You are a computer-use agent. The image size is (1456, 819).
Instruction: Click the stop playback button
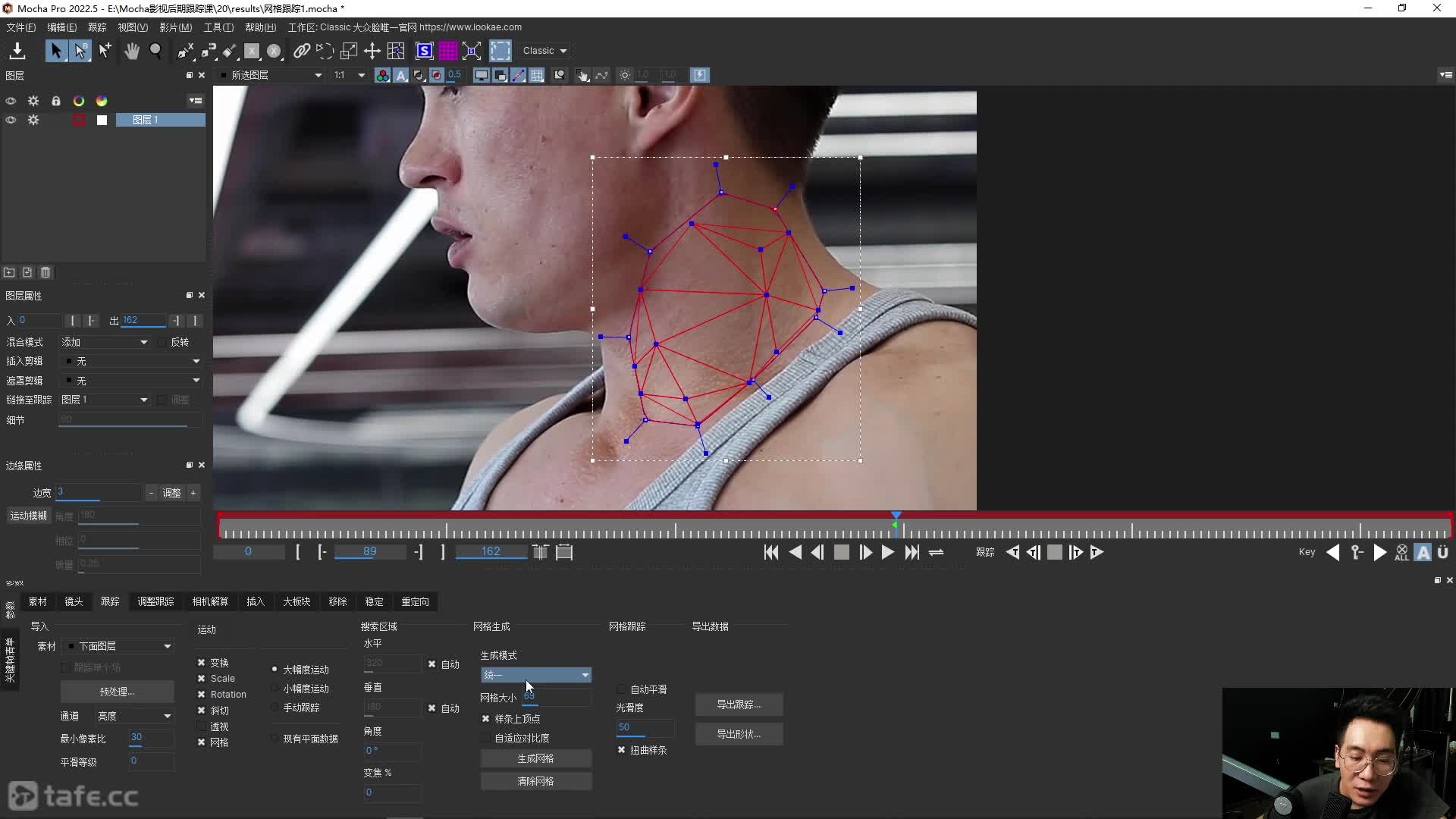click(x=842, y=553)
